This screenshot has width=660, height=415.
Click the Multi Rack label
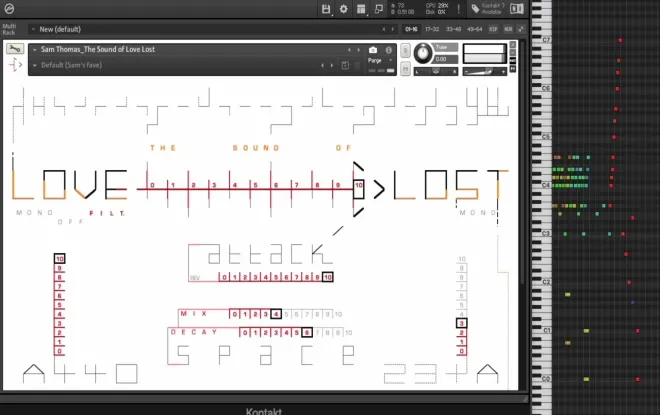(x=9, y=29)
